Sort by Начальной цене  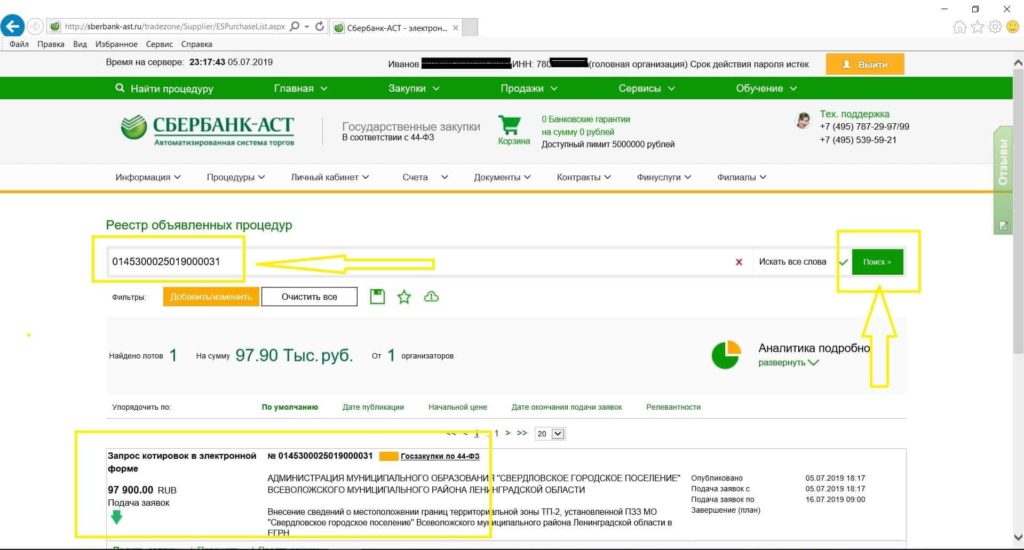pyautogui.click(x=458, y=407)
